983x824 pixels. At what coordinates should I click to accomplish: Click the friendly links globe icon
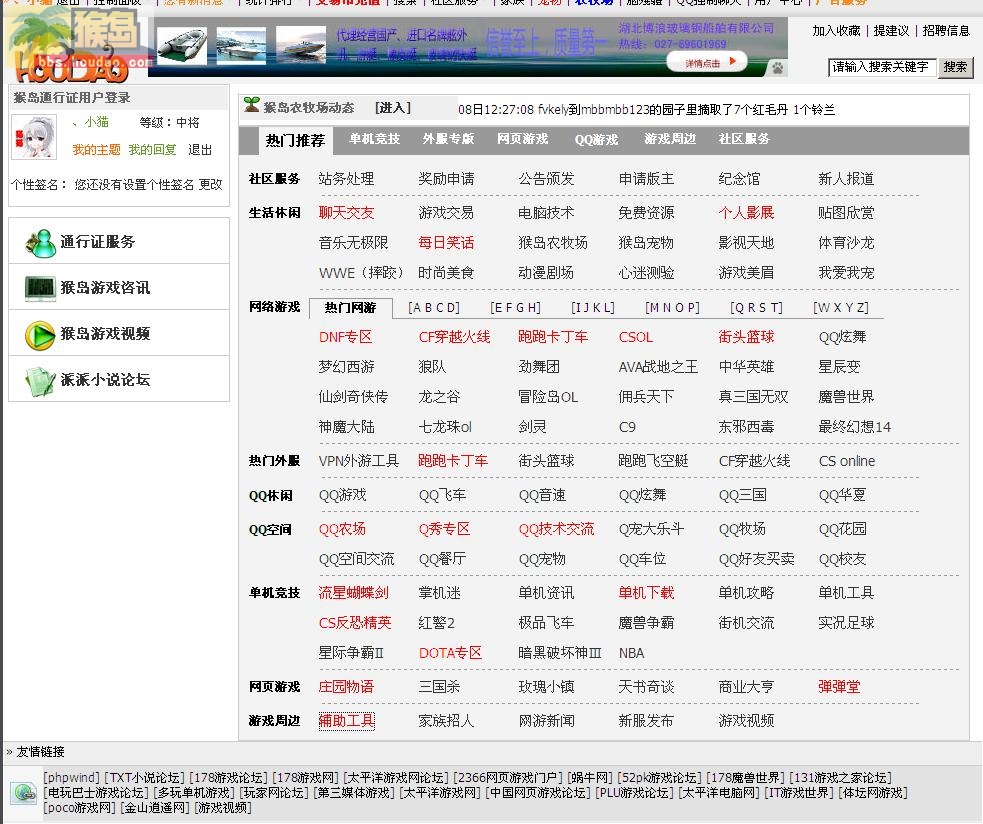tap(24, 793)
